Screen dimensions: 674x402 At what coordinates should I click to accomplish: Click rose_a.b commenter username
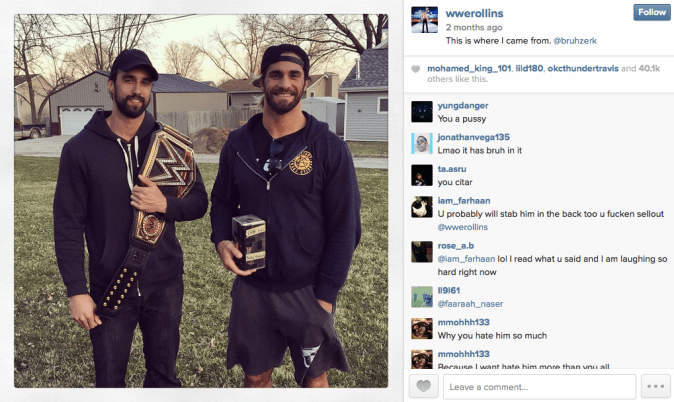456,246
